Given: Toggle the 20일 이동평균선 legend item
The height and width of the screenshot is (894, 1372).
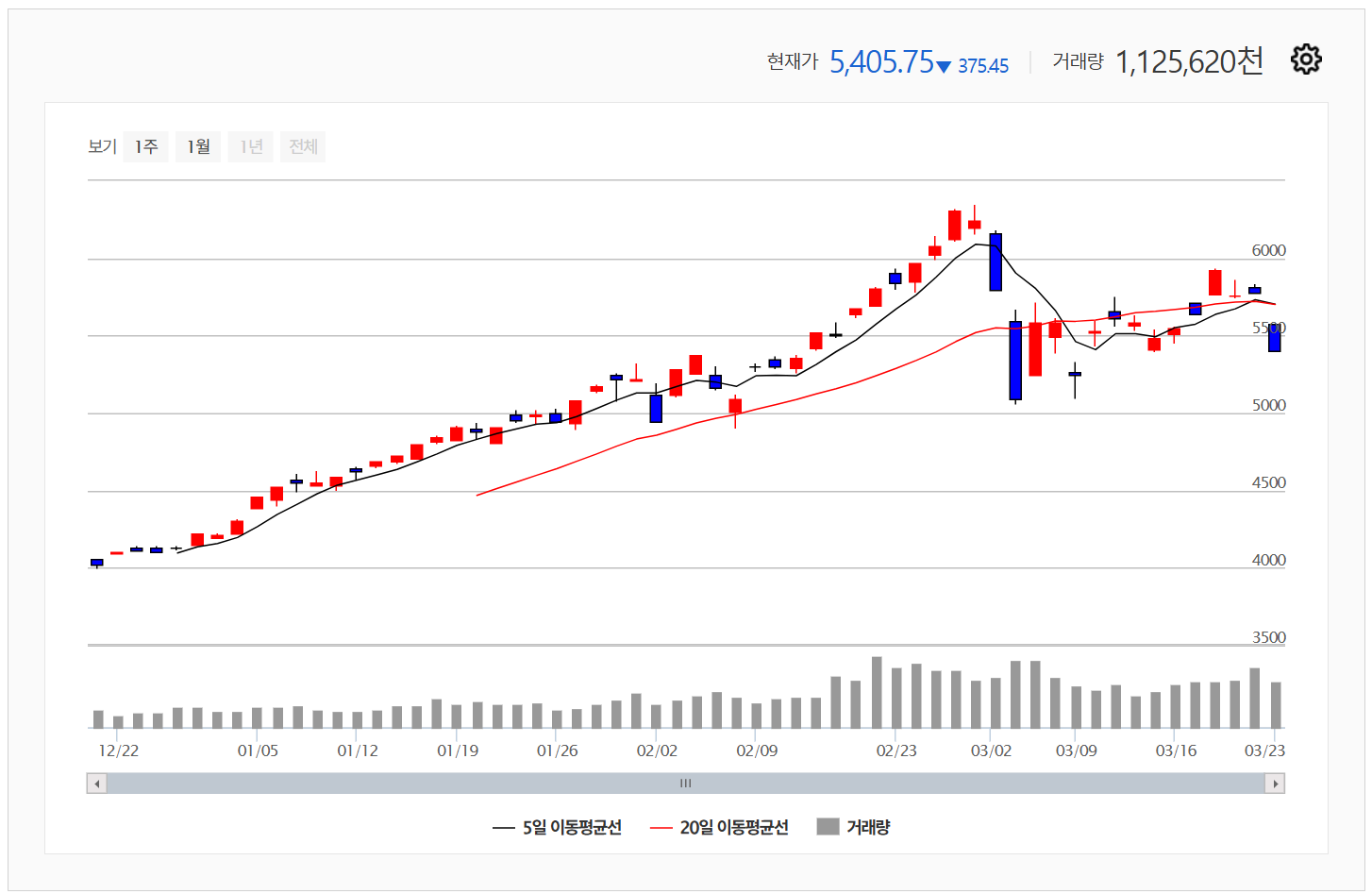Looking at the screenshot, I should pyautogui.click(x=719, y=827).
